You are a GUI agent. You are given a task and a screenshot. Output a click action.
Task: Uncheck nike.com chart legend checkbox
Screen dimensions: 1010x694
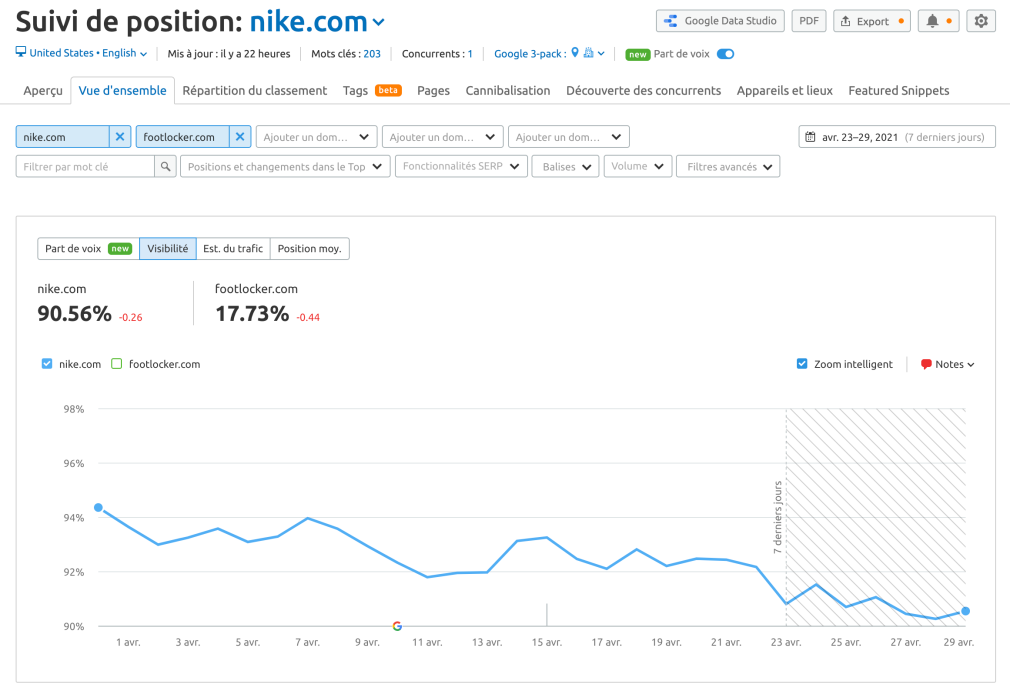point(47,363)
